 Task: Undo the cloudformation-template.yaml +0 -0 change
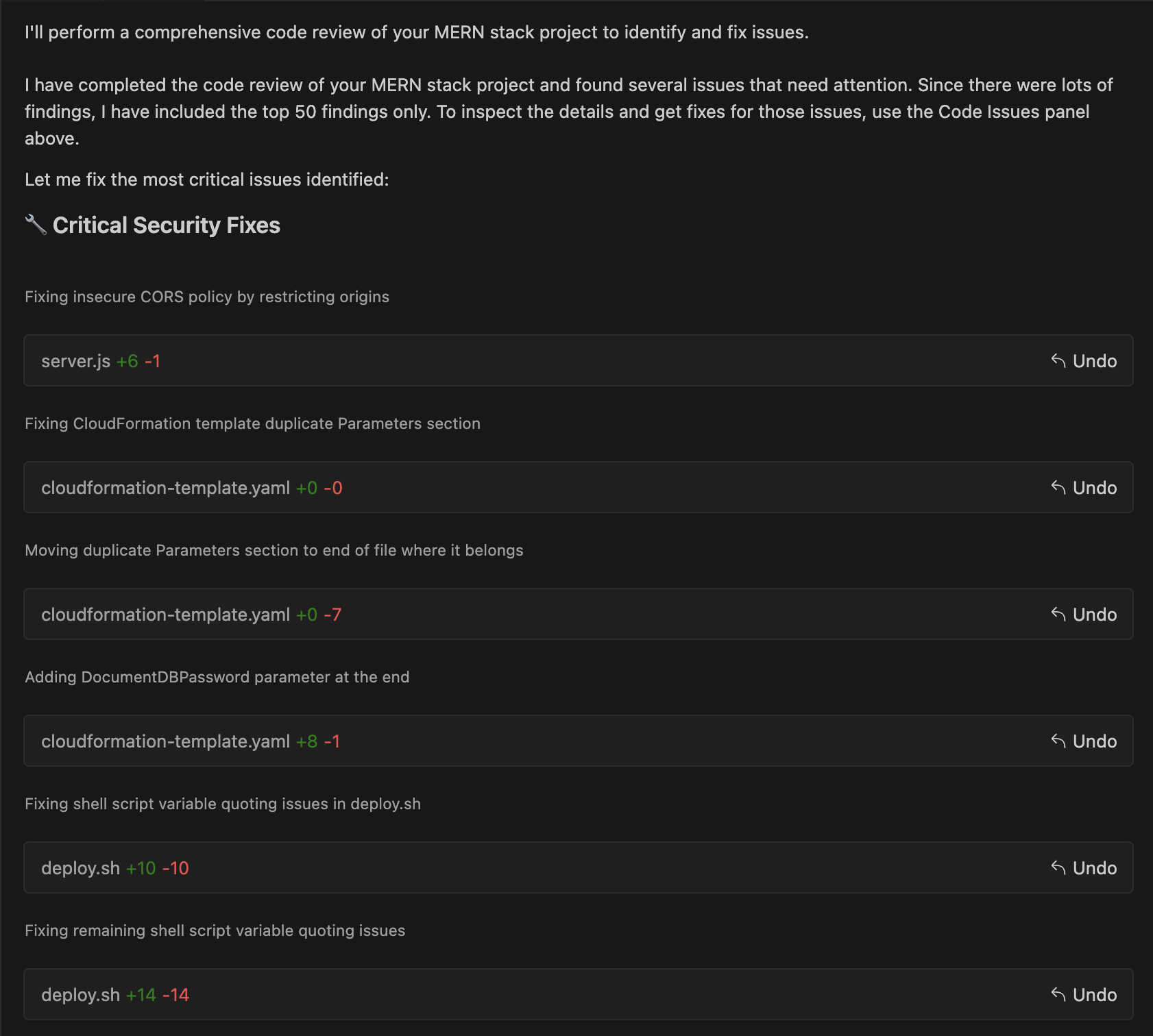(1084, 488)
